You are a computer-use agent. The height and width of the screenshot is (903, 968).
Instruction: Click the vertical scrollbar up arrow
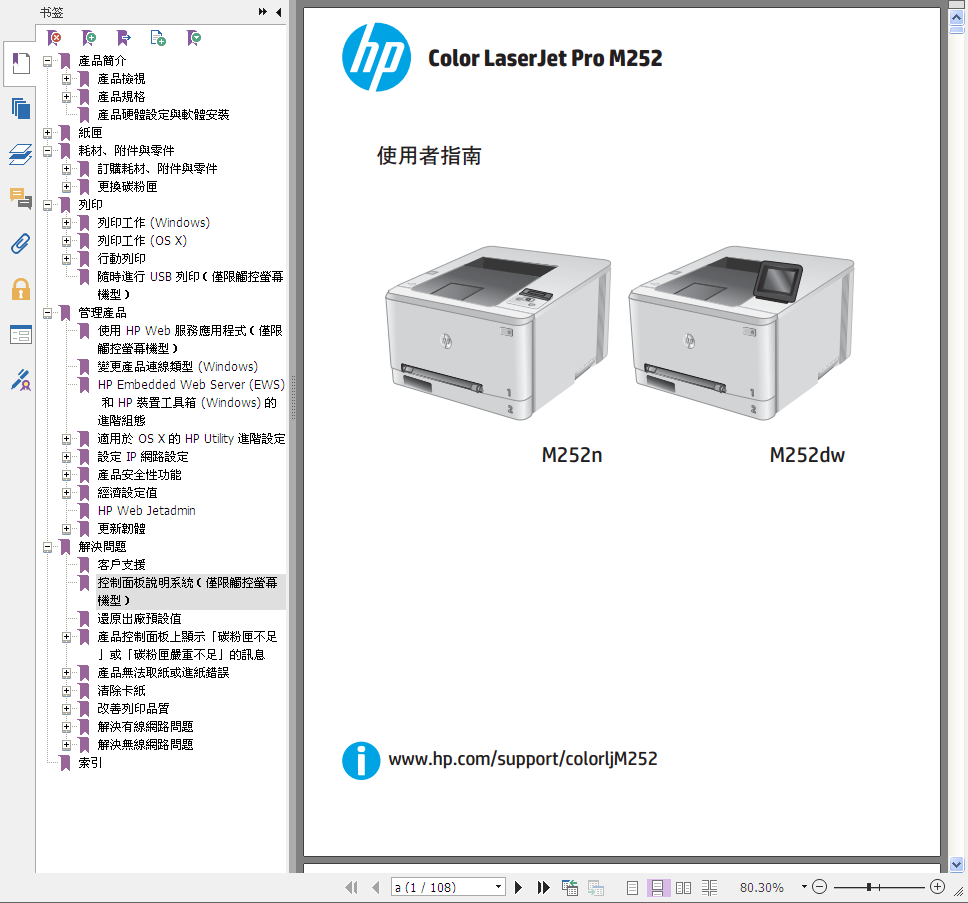tap(957, 17)
